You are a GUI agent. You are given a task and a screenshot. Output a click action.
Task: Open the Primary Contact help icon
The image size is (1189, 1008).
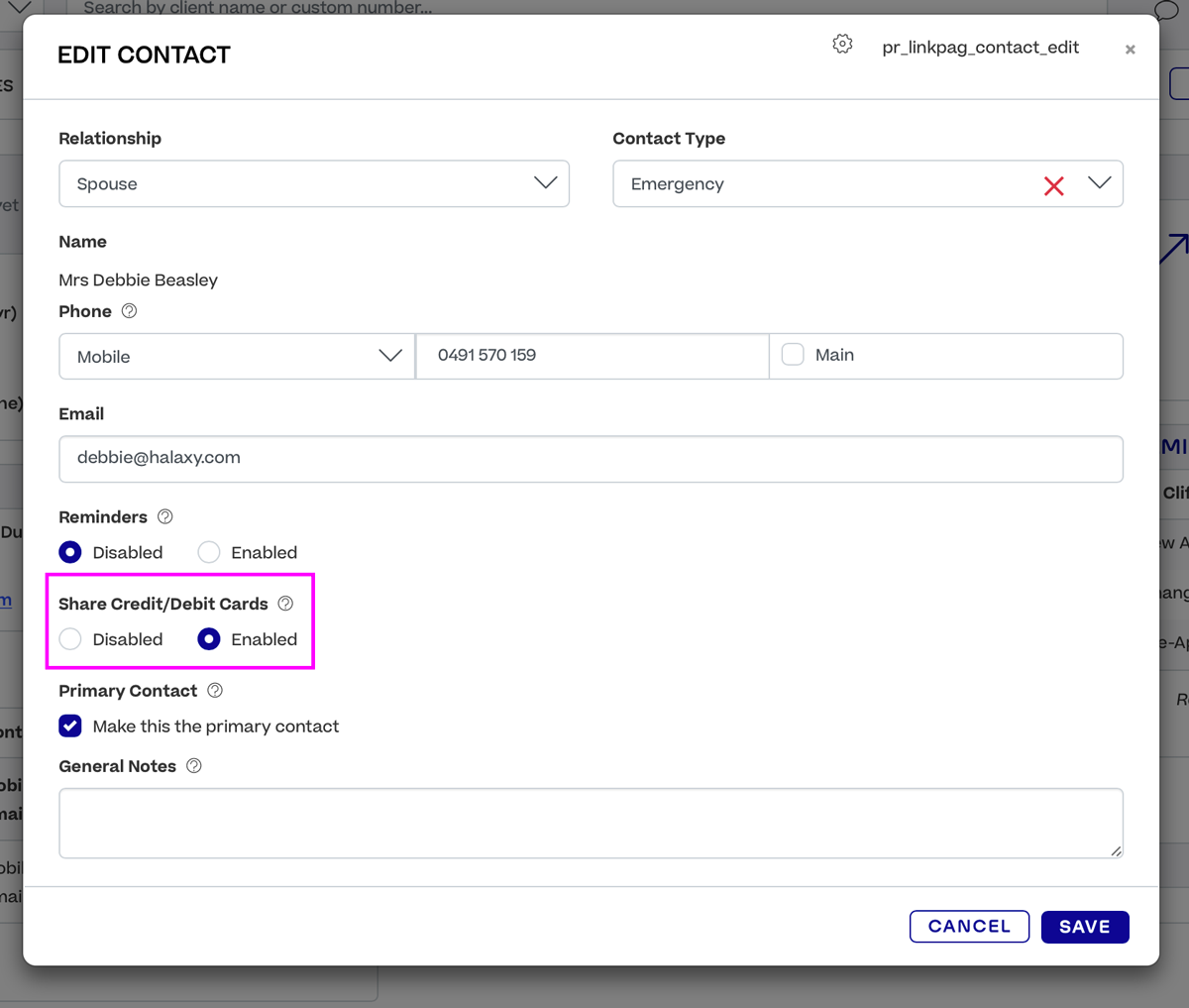[215, 691]
